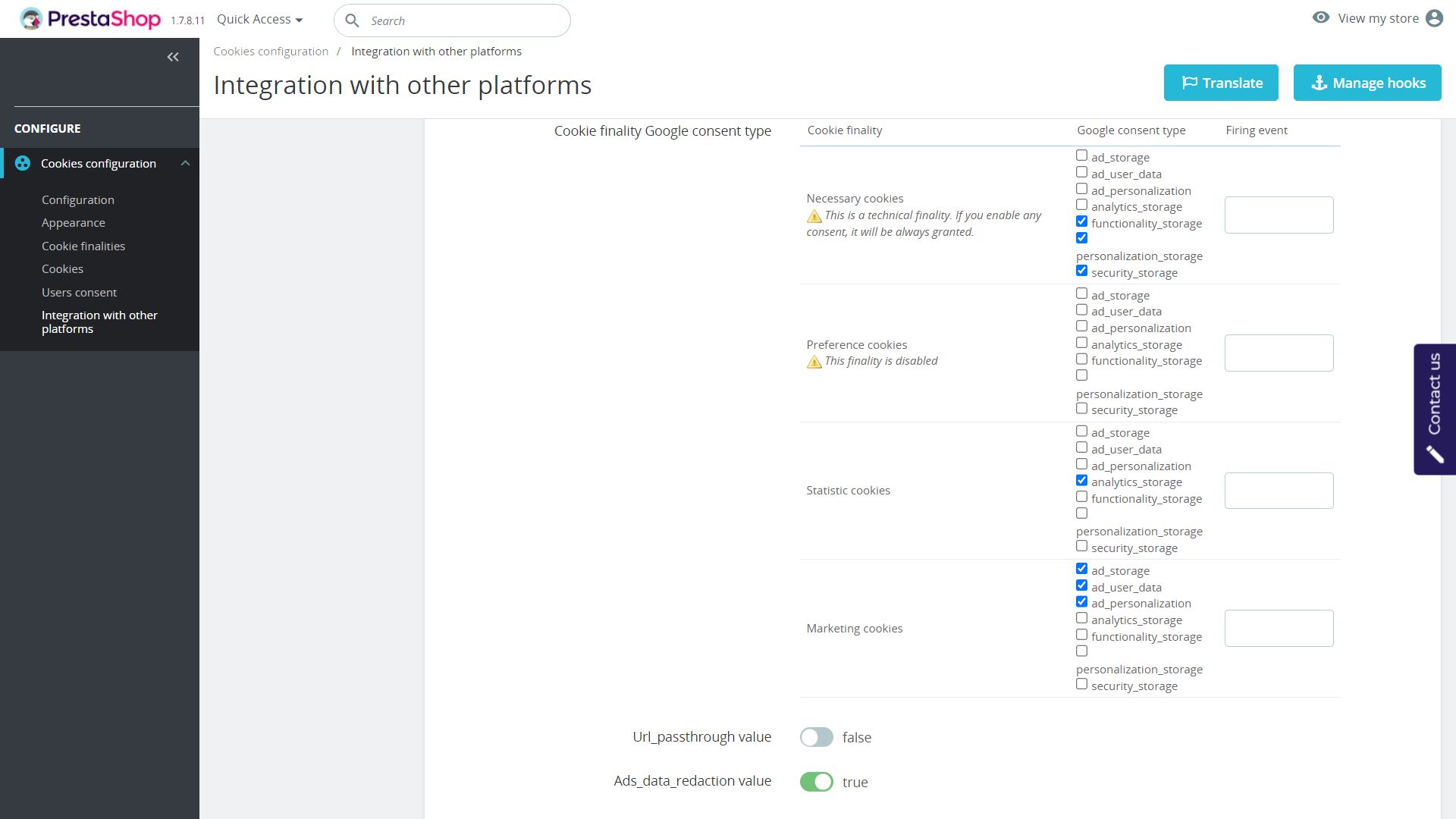Click the View my store eye icon
Screen dimensions: 1456x819
1320,17
